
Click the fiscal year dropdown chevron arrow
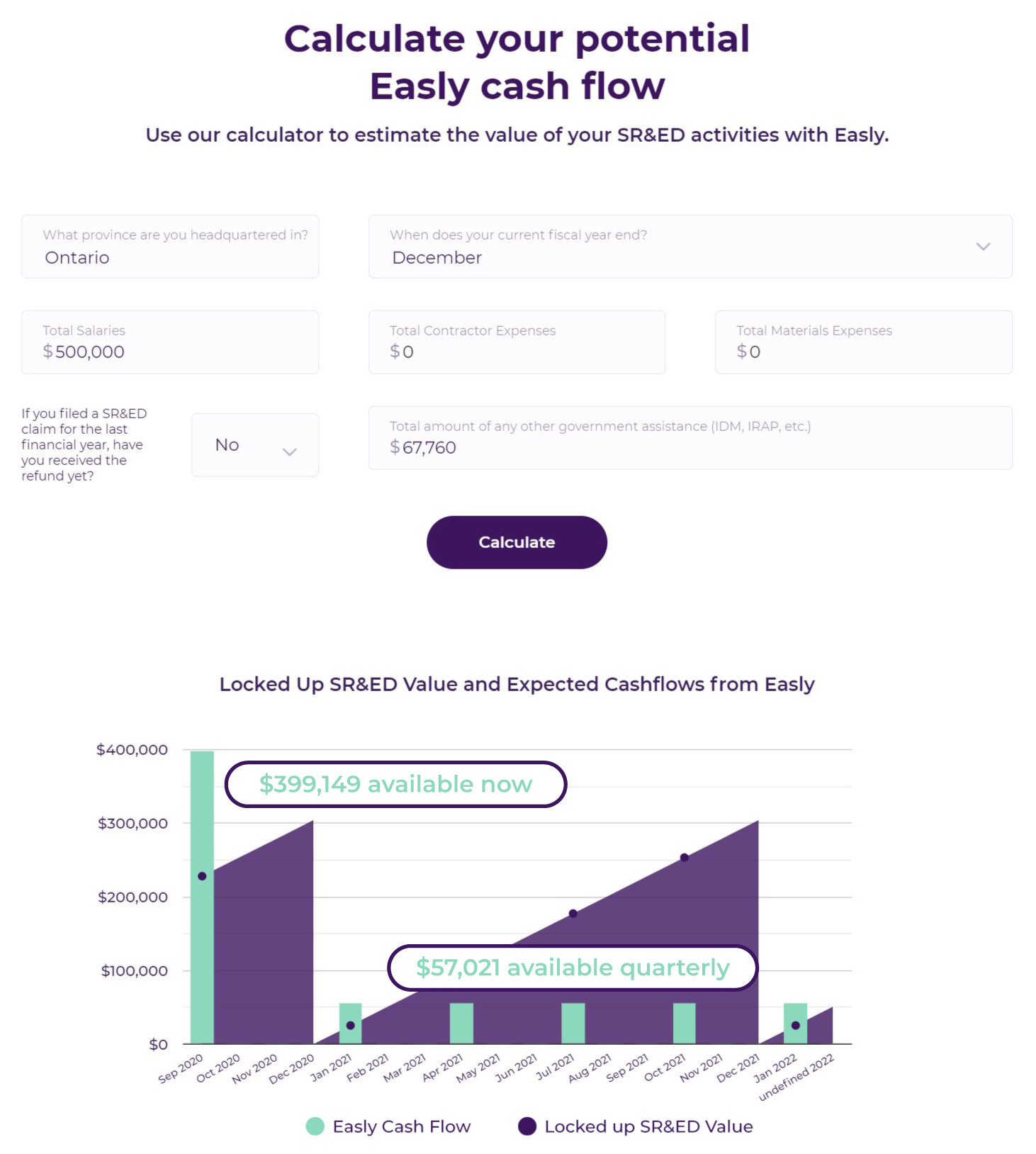coord(984,247)
